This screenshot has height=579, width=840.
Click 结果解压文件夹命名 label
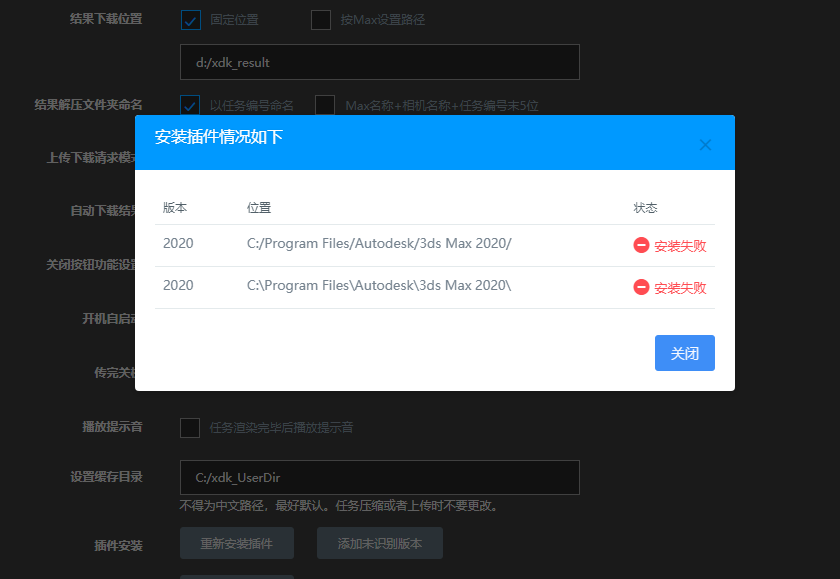[88, 104]
